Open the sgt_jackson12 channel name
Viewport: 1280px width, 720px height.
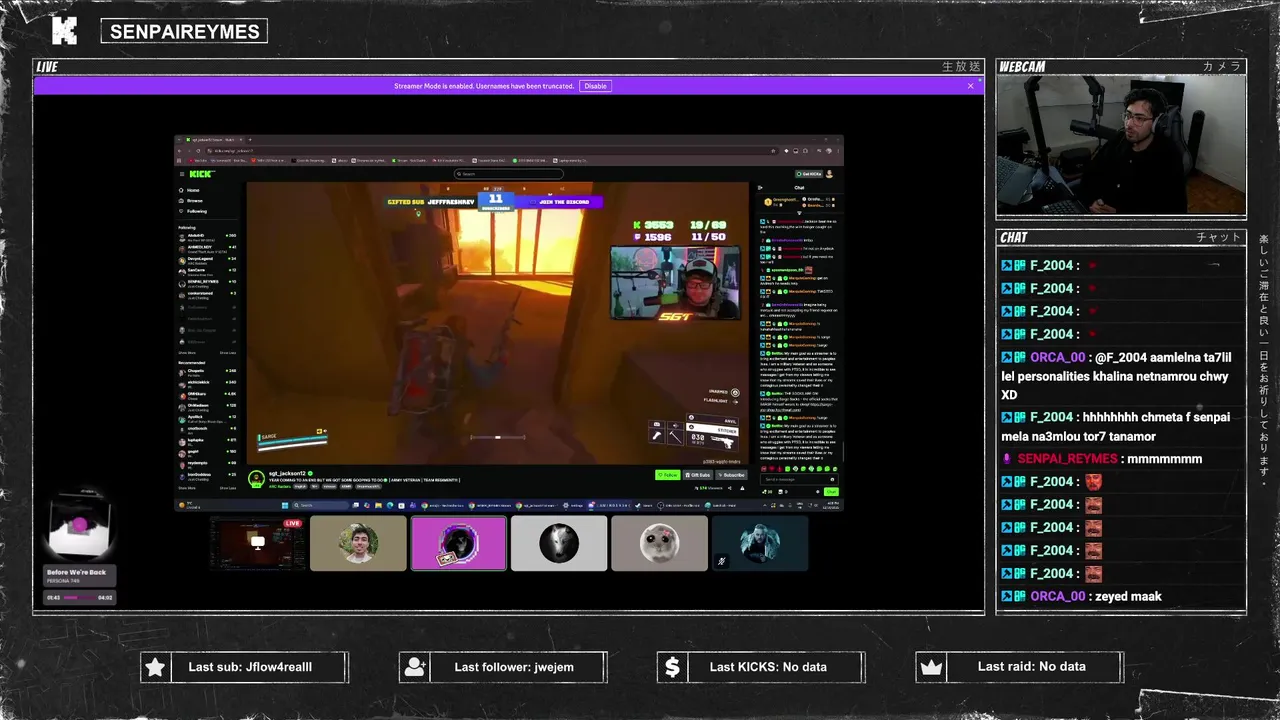point(287,473)
